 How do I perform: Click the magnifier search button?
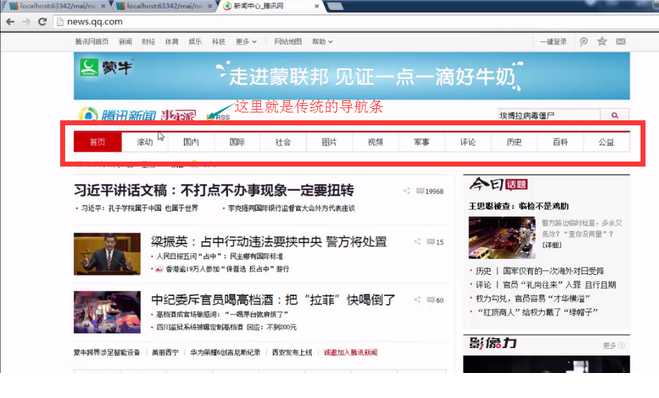pos(615,115)
